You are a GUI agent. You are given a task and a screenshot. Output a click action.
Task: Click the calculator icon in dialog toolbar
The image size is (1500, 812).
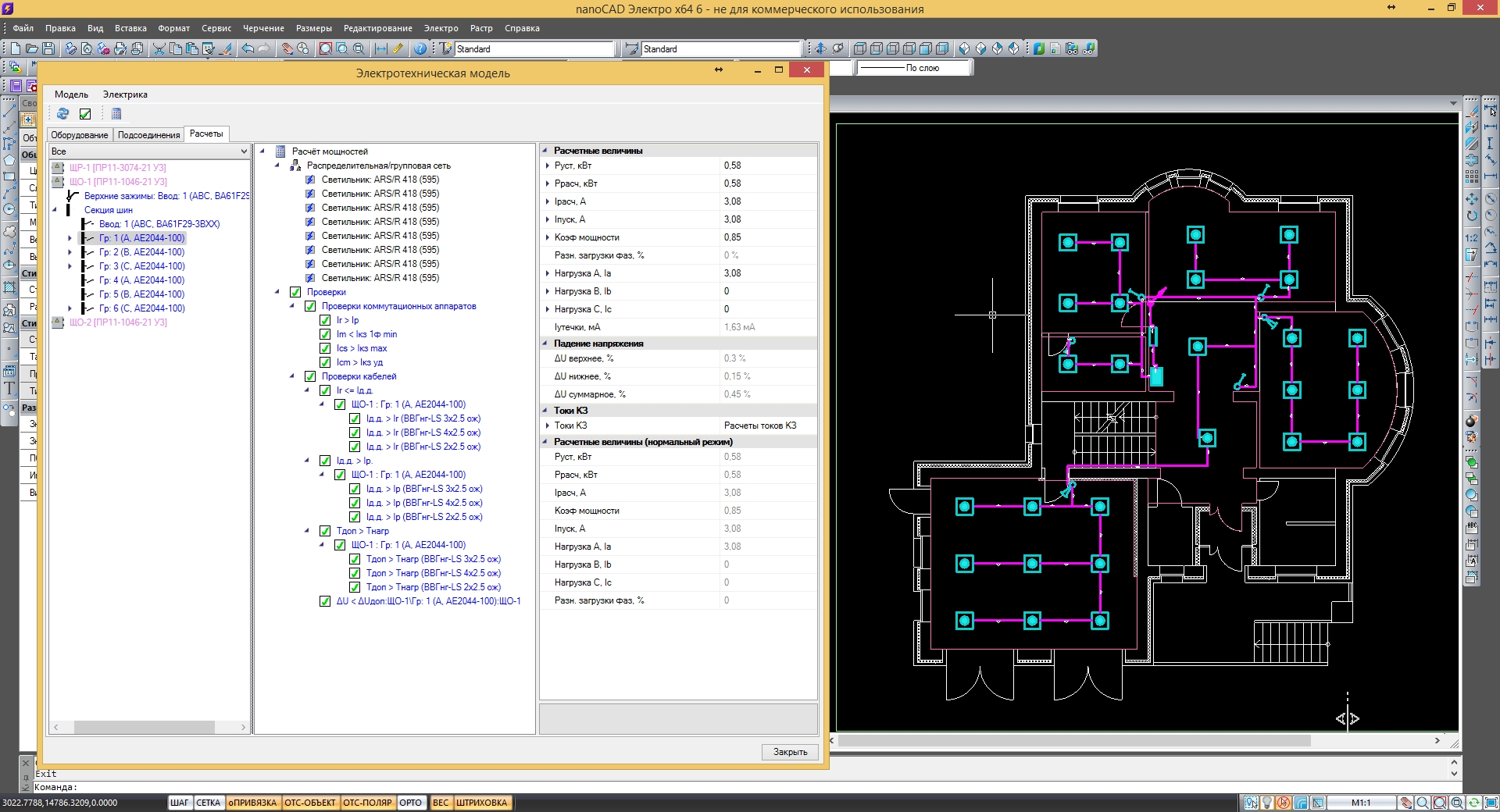point(116,114)
